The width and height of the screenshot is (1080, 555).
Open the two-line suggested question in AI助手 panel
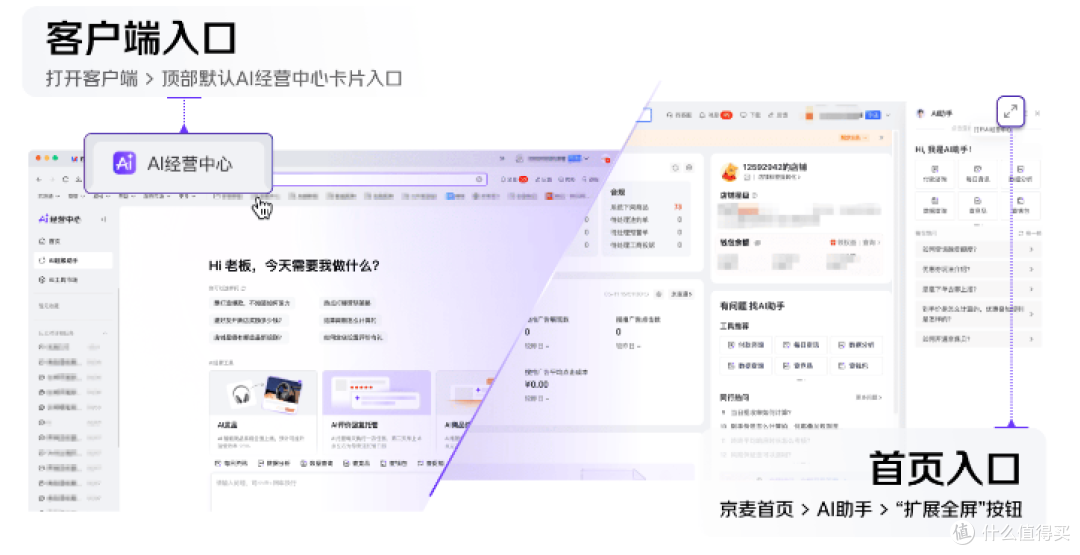coord(977,314)
